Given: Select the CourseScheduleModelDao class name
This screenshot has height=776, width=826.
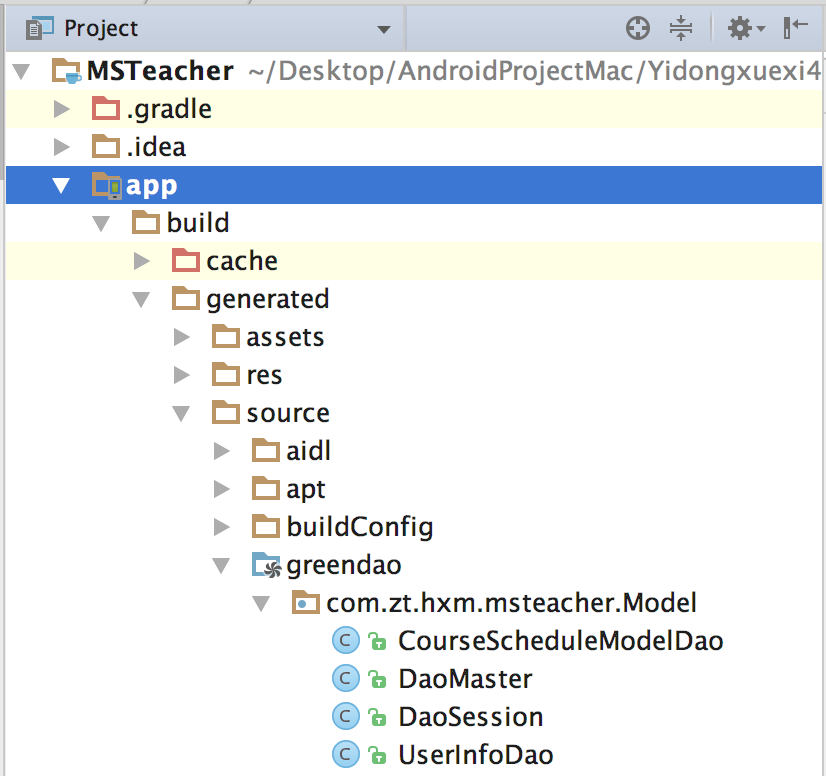Looking at the screenshot, I should [x=560, y=641].
